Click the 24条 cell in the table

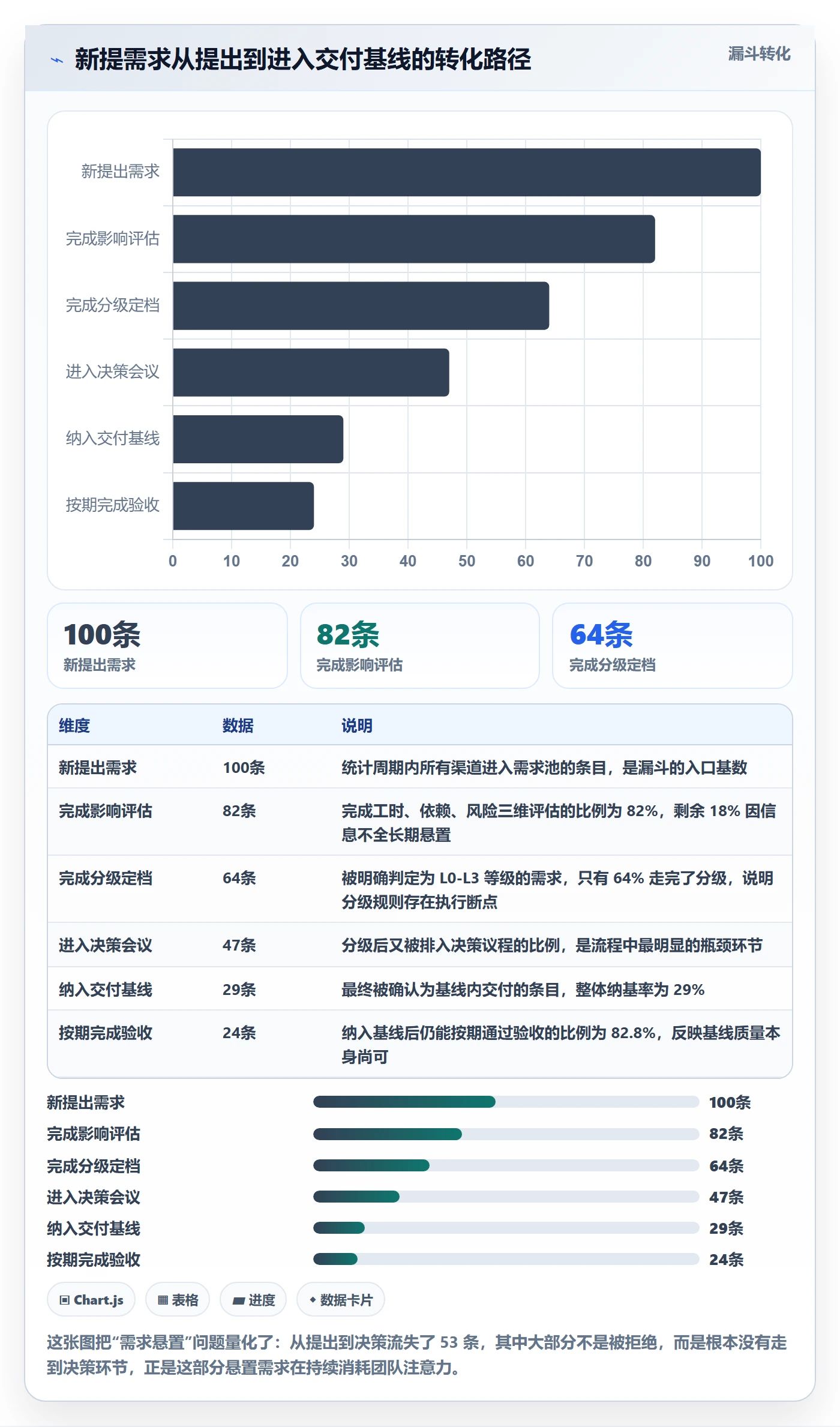239,1033
